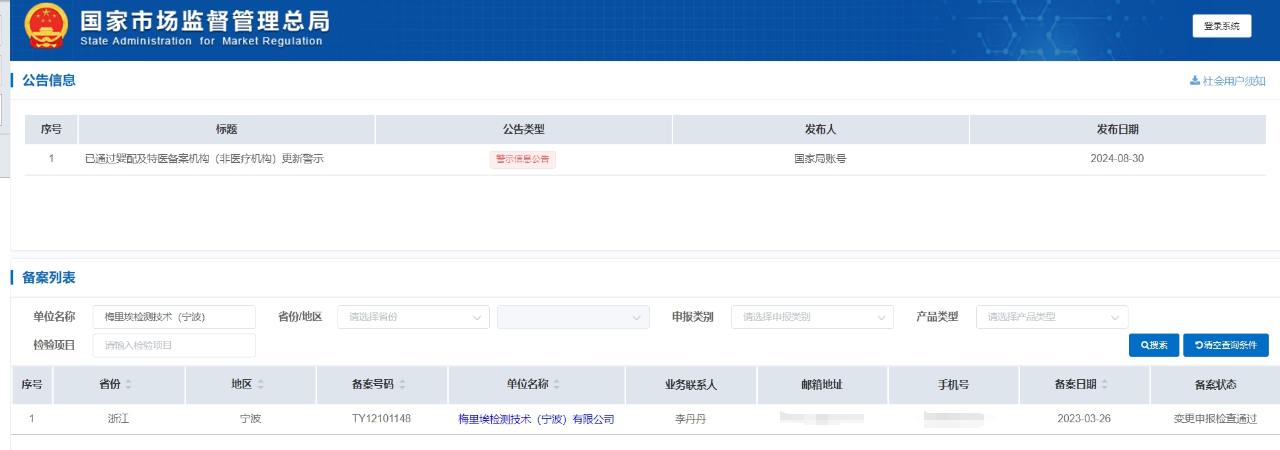Click the 社会用户须知 download icon
This screenshot has width=1280, height=450.
(x=1194, y=81)
